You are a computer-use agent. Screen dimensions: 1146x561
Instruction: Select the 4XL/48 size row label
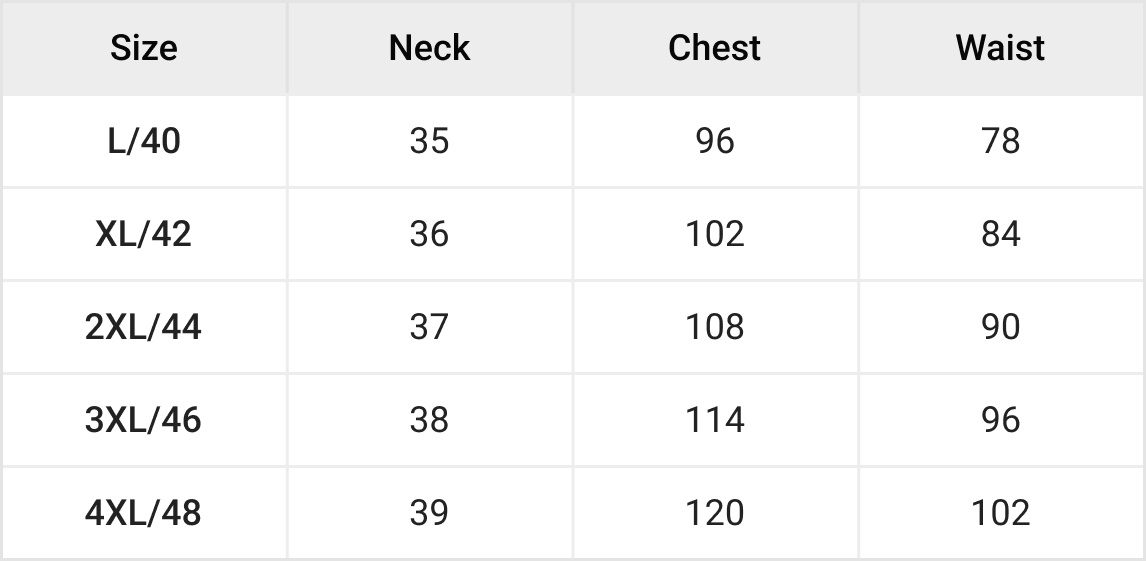(x=144, y=513)
